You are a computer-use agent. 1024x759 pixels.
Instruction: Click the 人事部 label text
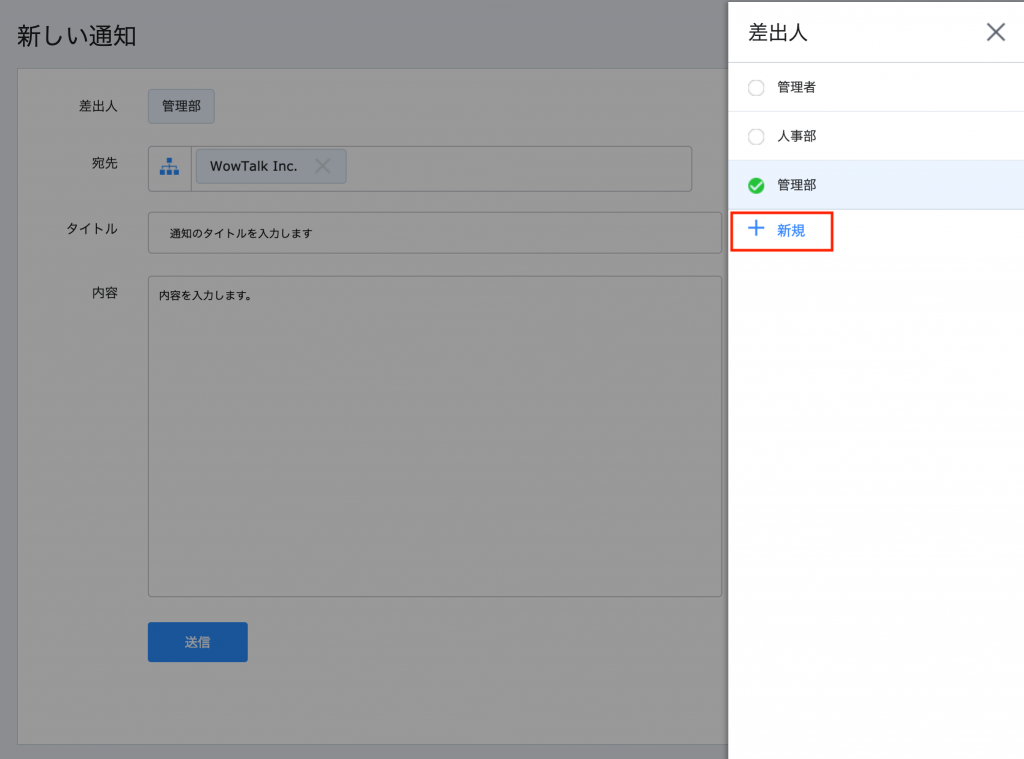(x=796, y=137)
